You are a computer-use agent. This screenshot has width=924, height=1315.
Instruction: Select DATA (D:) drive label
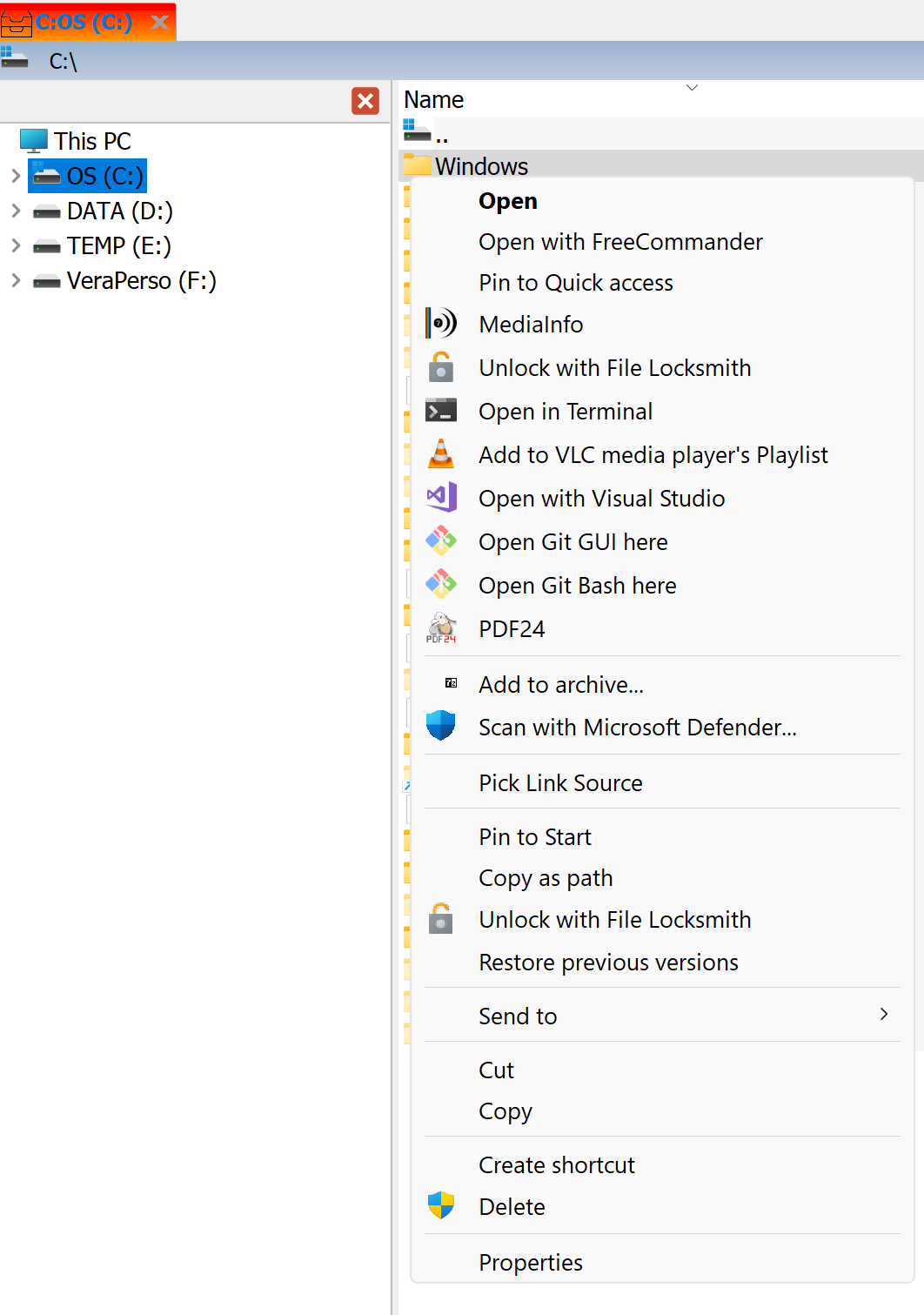pyautogui.click(x=120, y=211)
